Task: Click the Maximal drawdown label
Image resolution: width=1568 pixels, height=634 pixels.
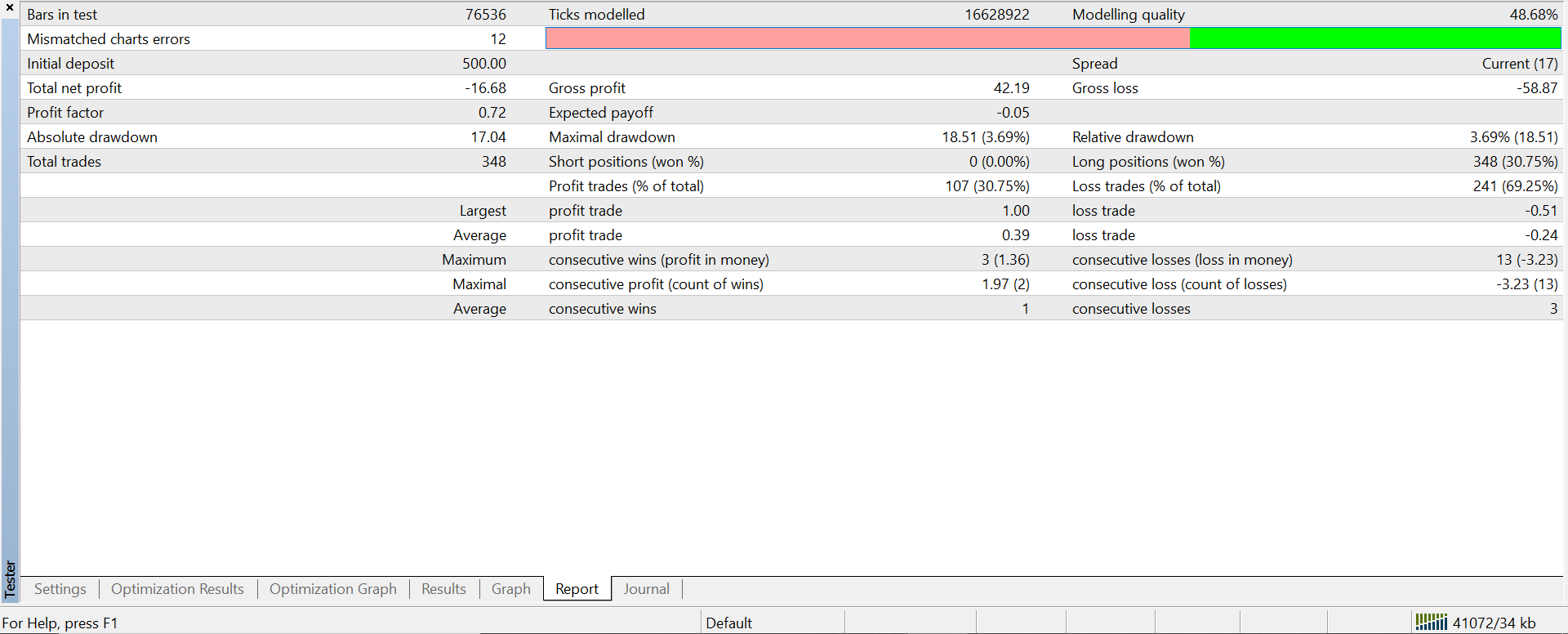Action: point(612,137)
